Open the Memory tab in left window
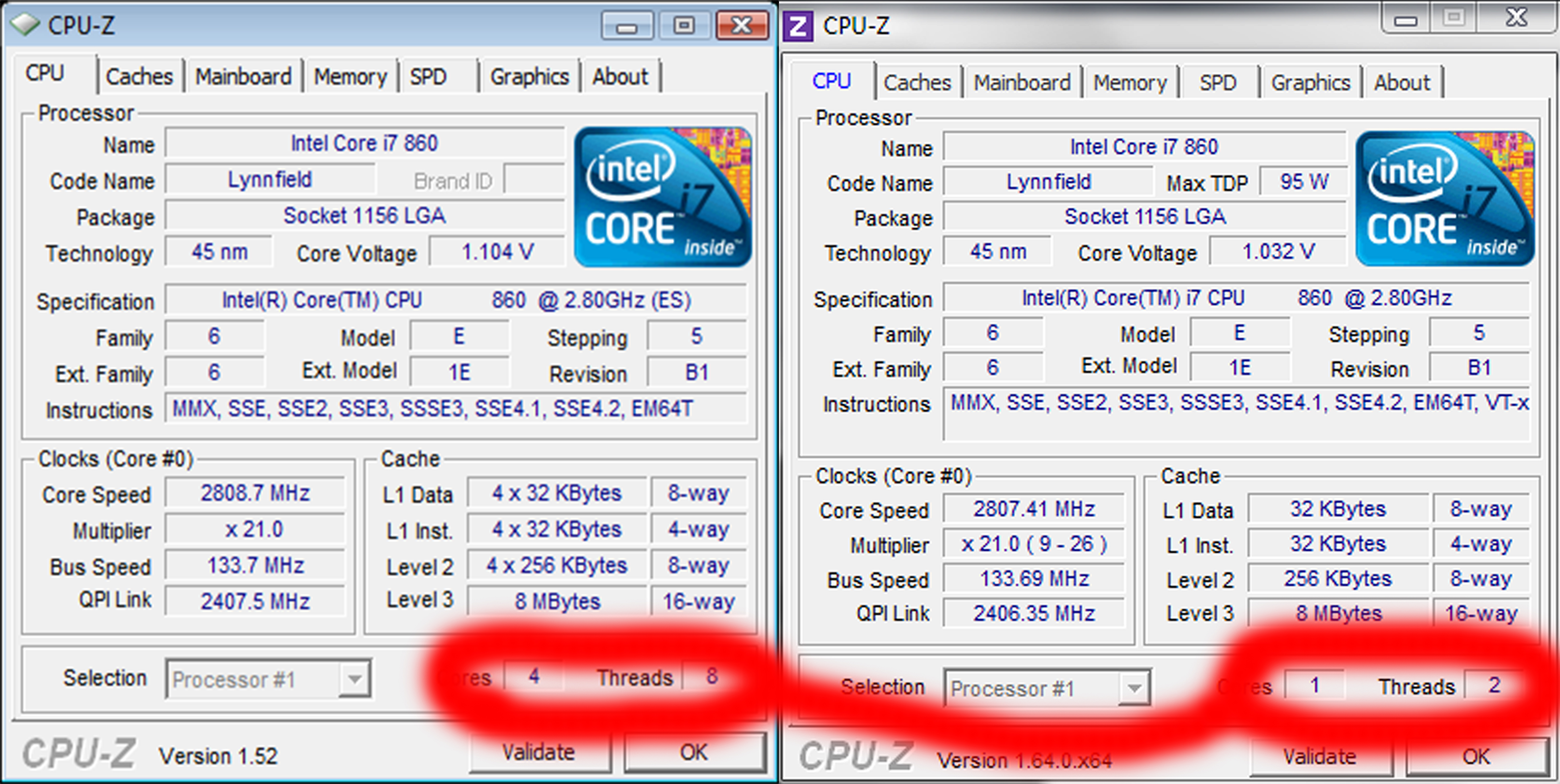The image size is (1560, 784). pyautogui.click(x=350, y=77)
